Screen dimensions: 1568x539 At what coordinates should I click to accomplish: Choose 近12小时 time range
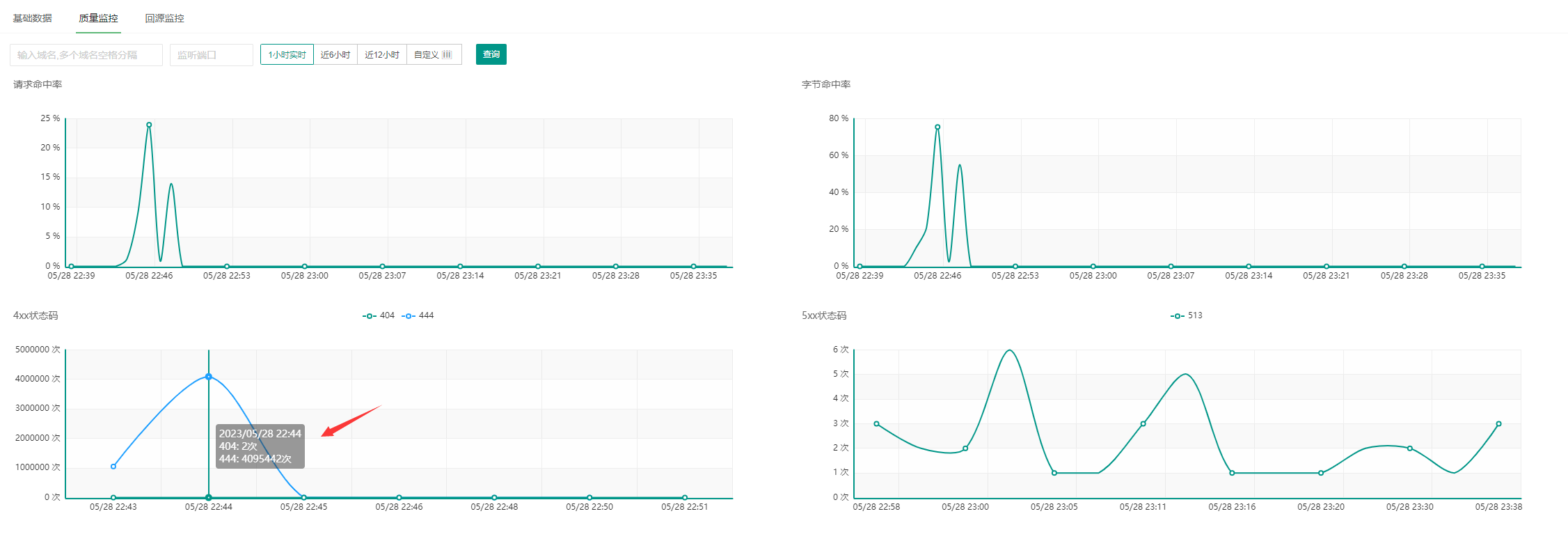(x=382, y=54)
